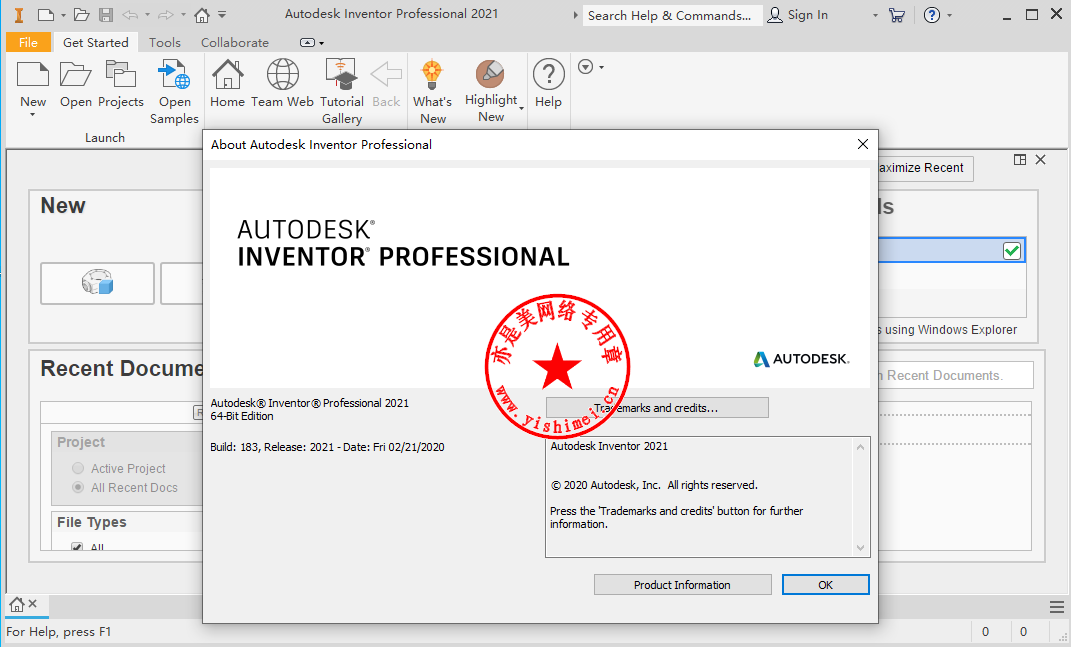The width and height of the screenshot is (1071, 647).
Task: Click the Home ribbon button
Action: pyautogui.click(x=227, y=84)
